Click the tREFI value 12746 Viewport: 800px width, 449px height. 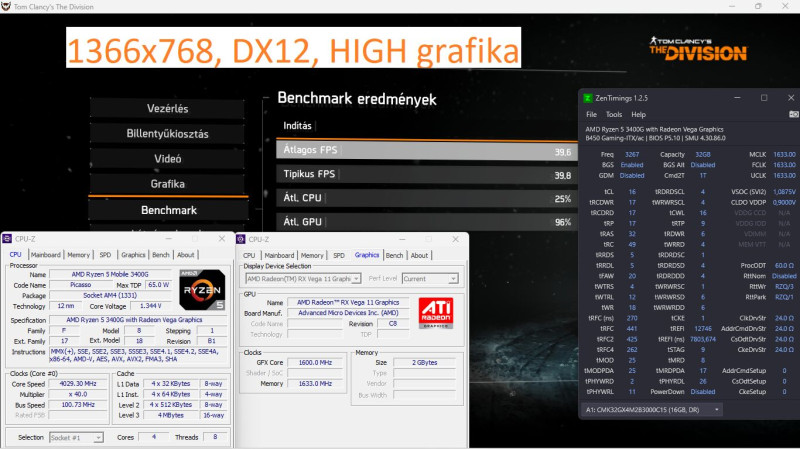tap(703, 329)
